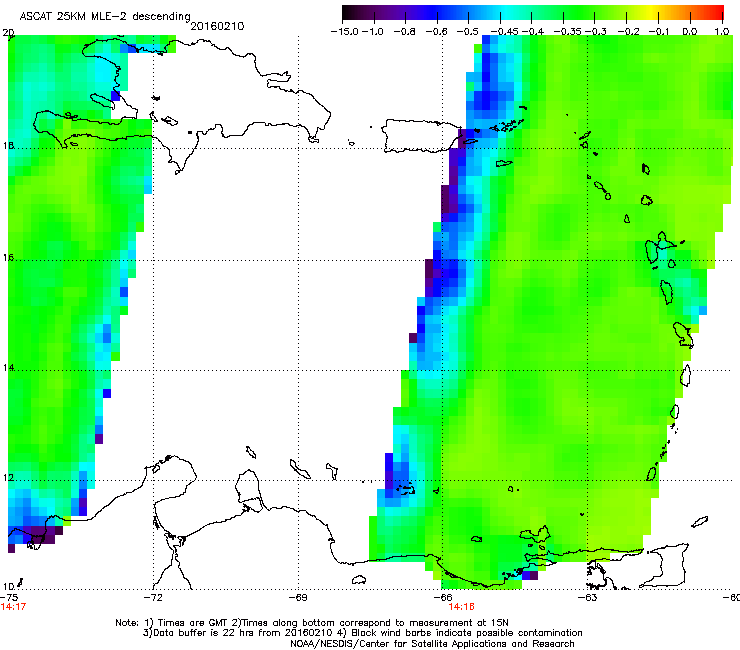Click the latitude label '16'

tap(8, 258)
